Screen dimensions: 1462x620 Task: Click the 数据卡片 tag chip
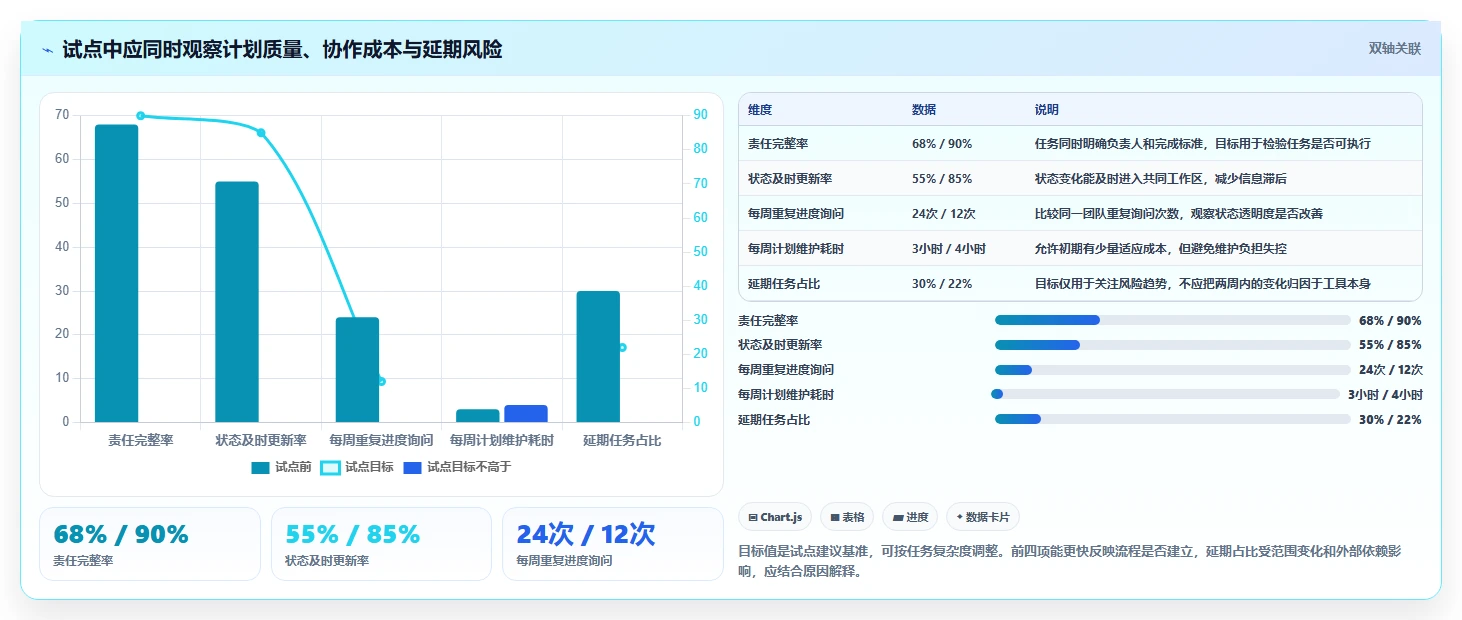pyautogui.click(x=982, y=517)
